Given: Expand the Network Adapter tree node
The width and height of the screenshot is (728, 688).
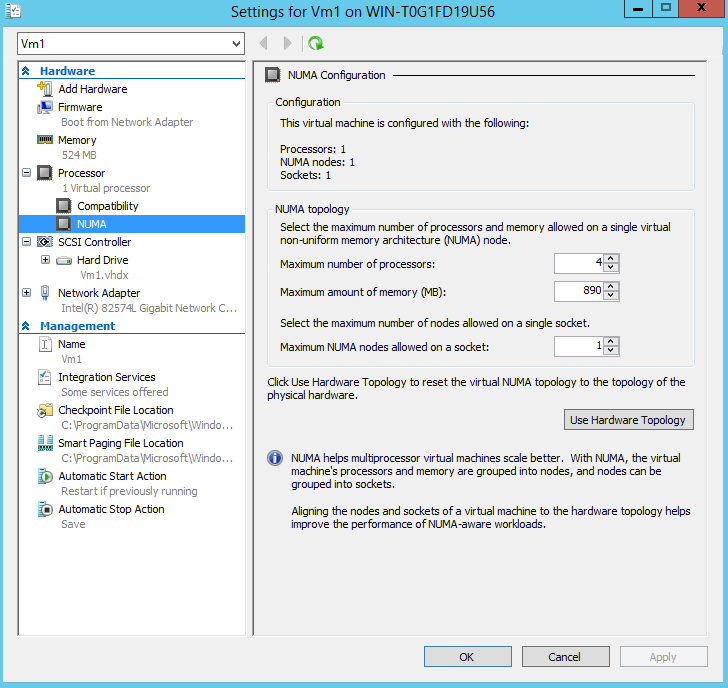Looking at the screenshot, I should [x=26, y=292].
